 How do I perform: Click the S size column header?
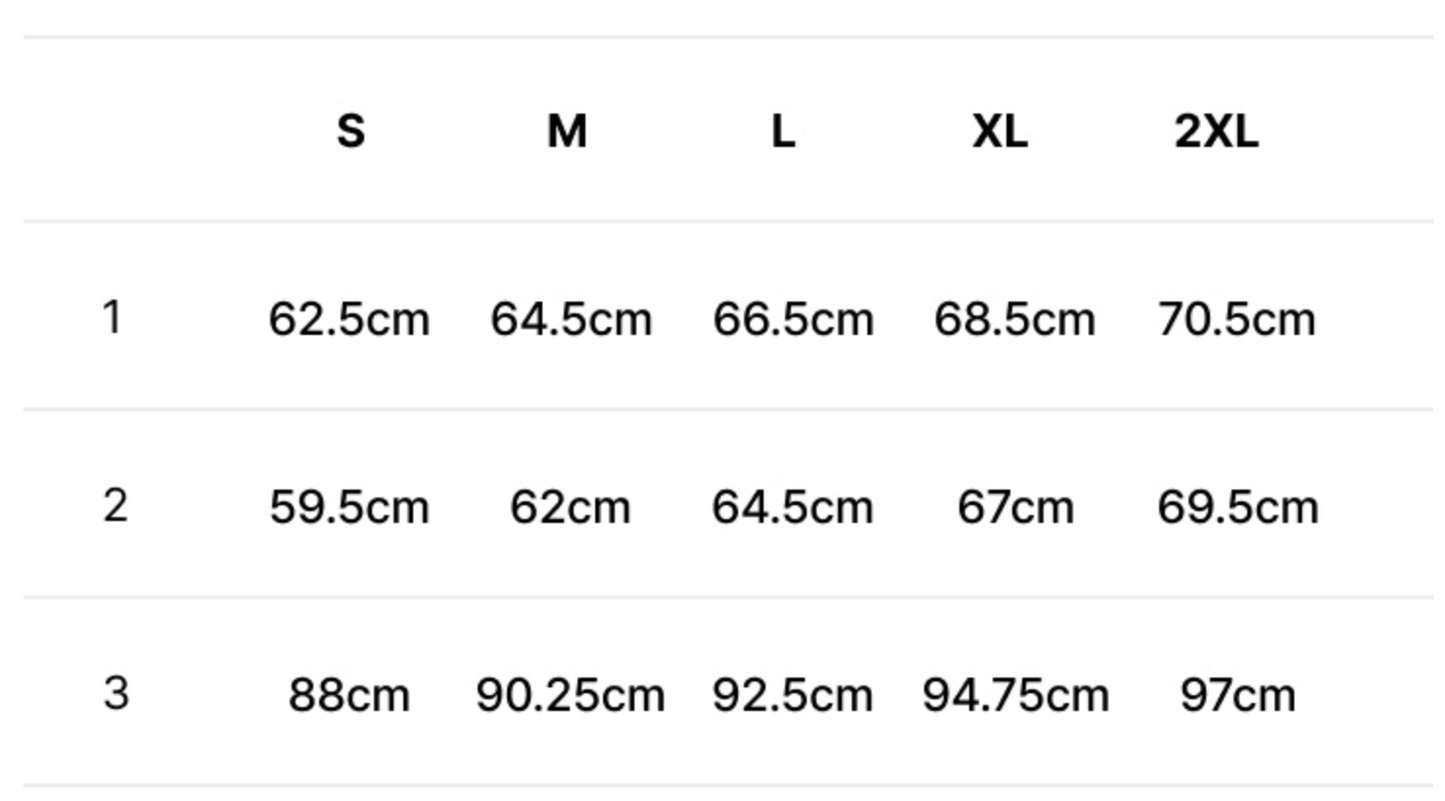pos(350,131)
